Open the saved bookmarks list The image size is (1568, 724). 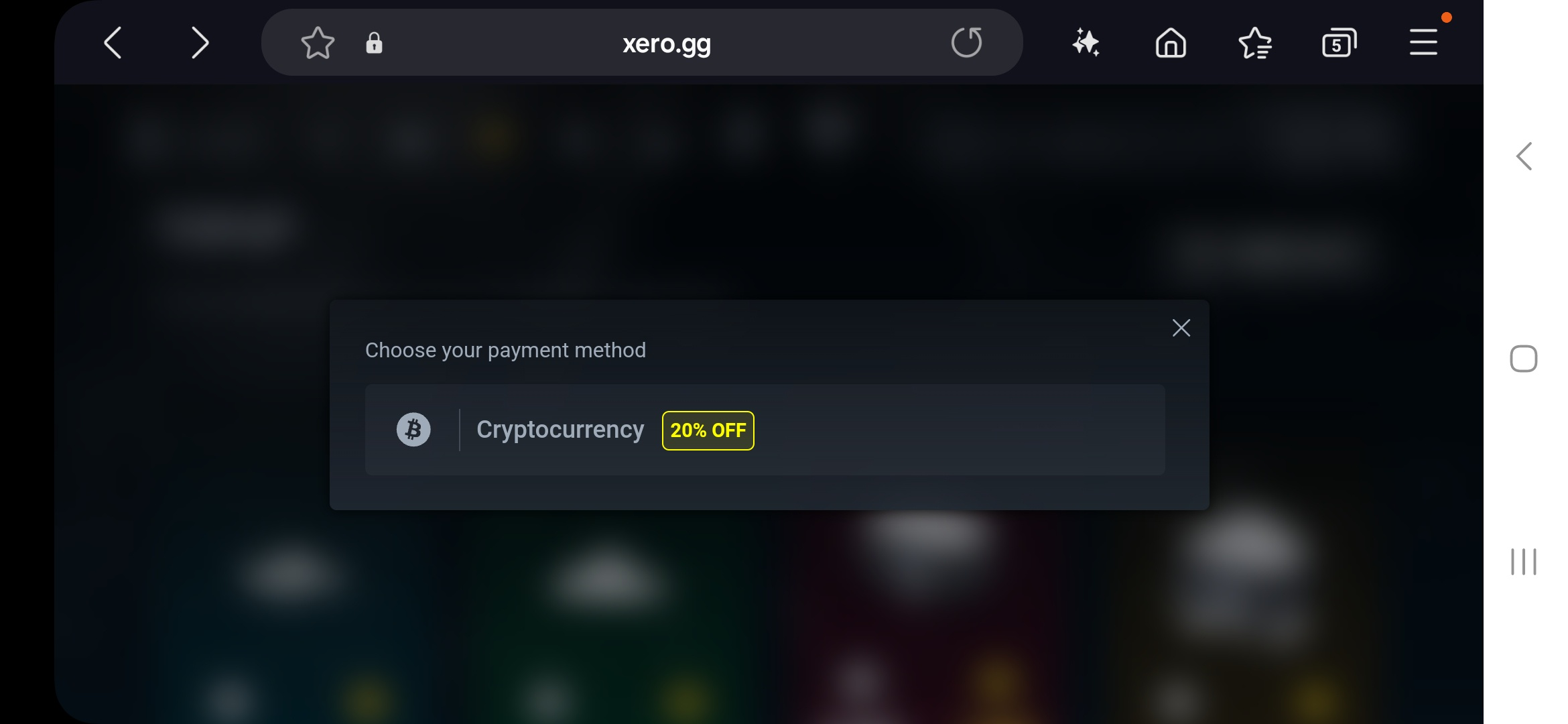tap(1255, 44)
